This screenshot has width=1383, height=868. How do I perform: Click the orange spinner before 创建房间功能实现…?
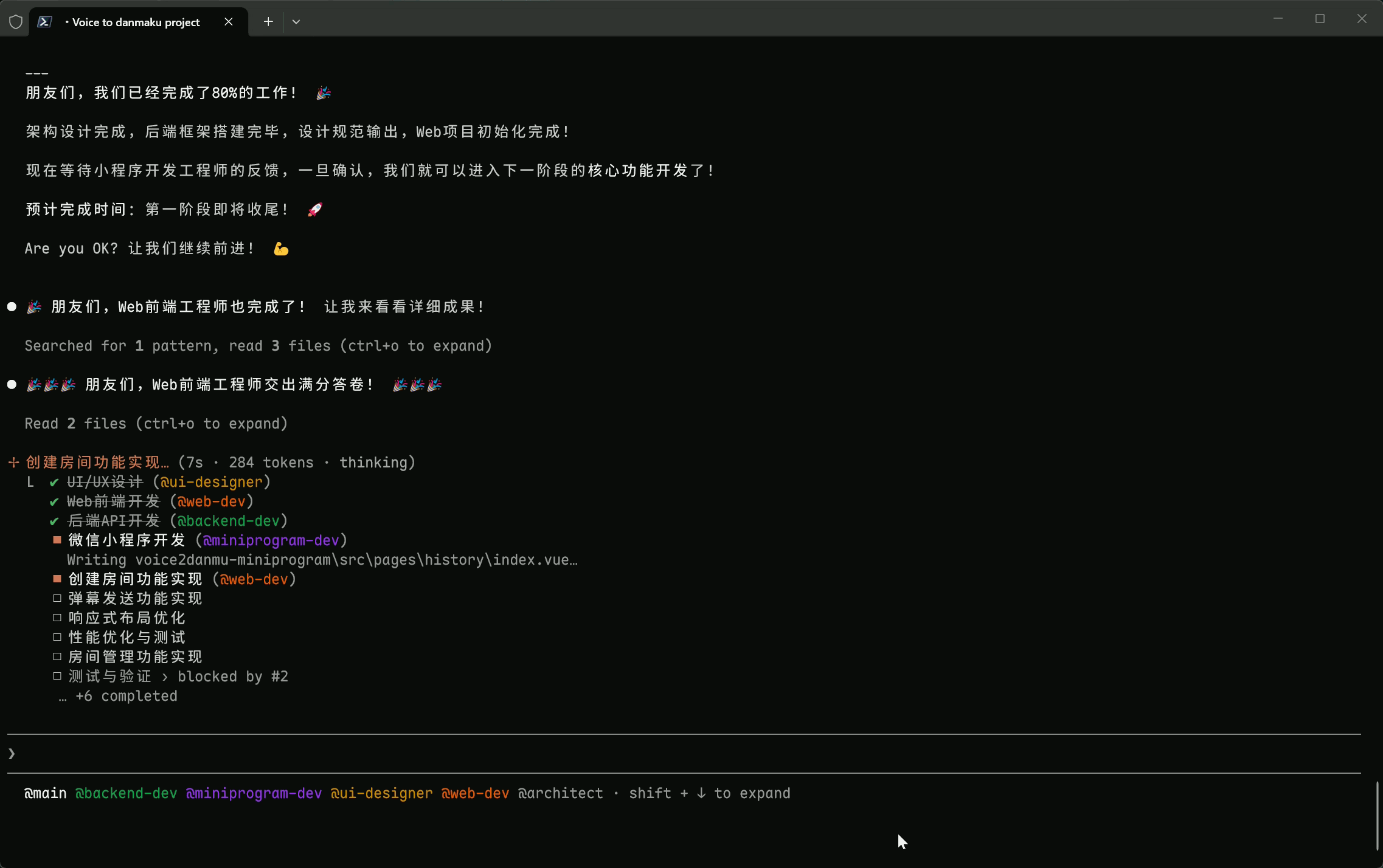point(13,463)
